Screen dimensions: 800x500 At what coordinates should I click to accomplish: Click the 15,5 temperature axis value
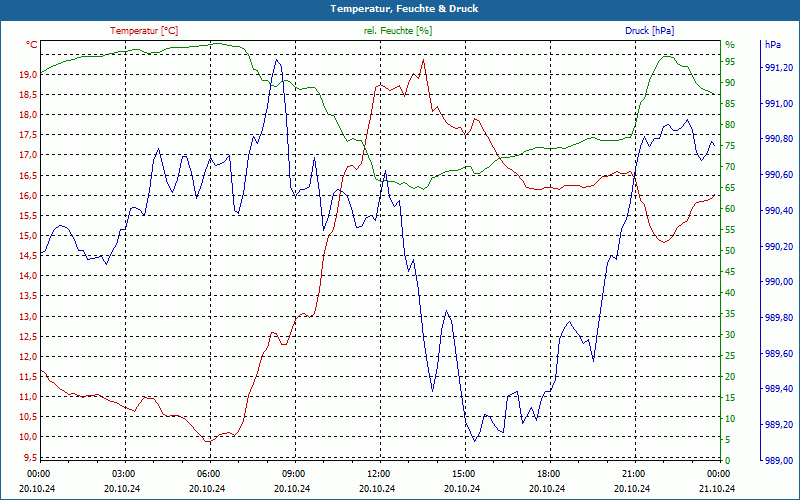(28, 215)
